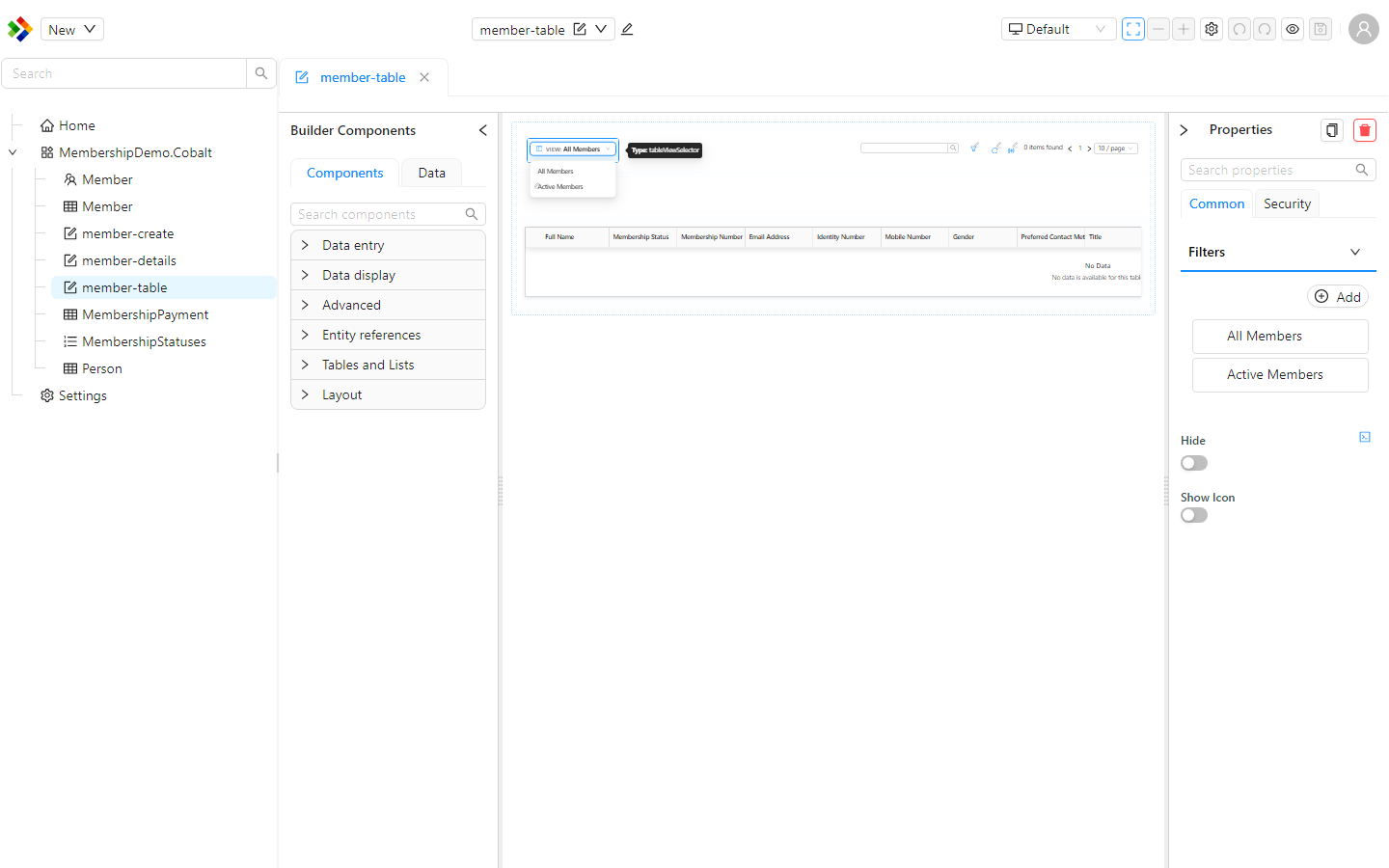
Task: Collapse the MembershipDemo.Cobalt tree node
Action: pyautogui.click(x=13, y=152)
